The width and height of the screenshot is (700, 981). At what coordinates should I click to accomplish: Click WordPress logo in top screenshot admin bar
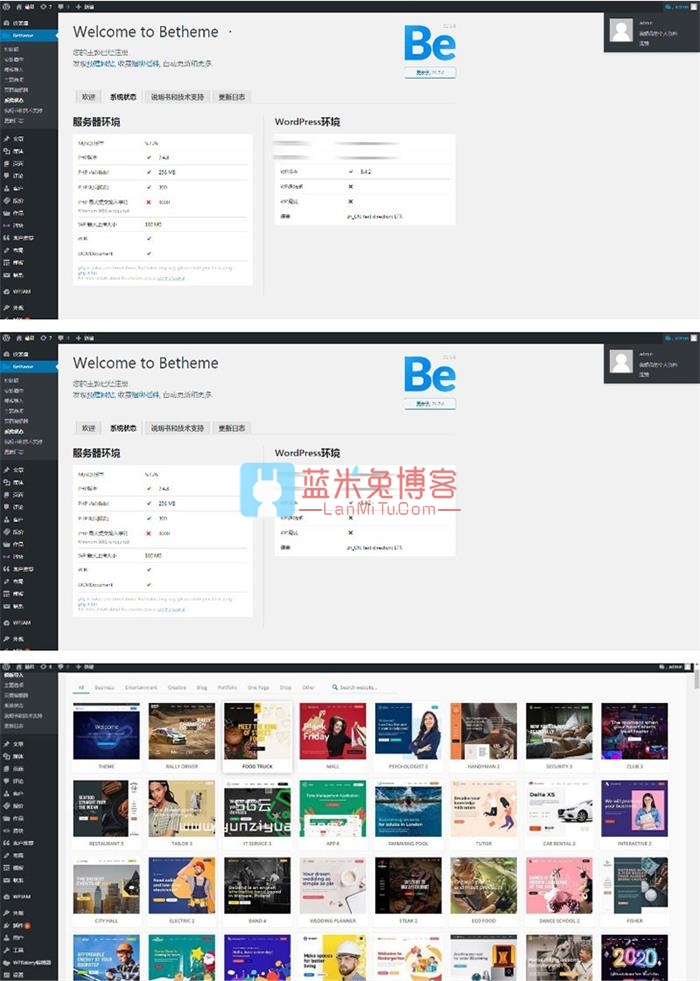coord(6,6)
